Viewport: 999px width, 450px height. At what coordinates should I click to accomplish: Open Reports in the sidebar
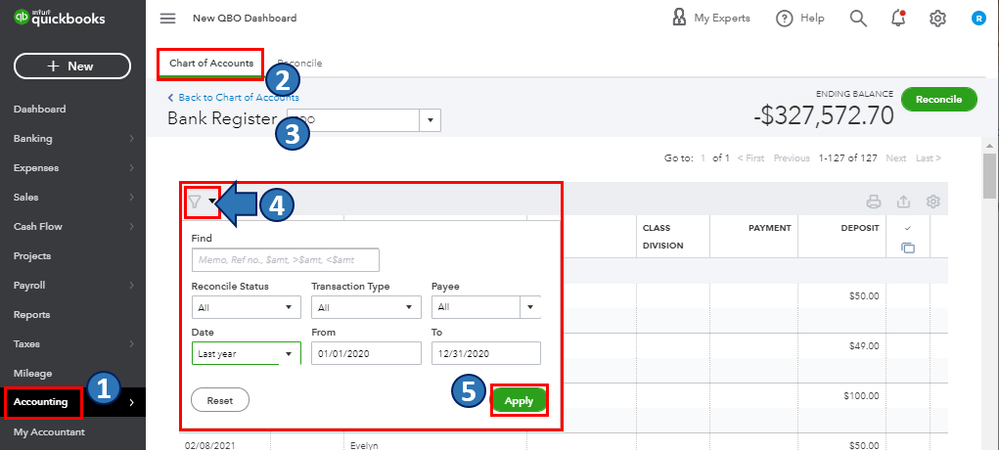coord(32,314)
